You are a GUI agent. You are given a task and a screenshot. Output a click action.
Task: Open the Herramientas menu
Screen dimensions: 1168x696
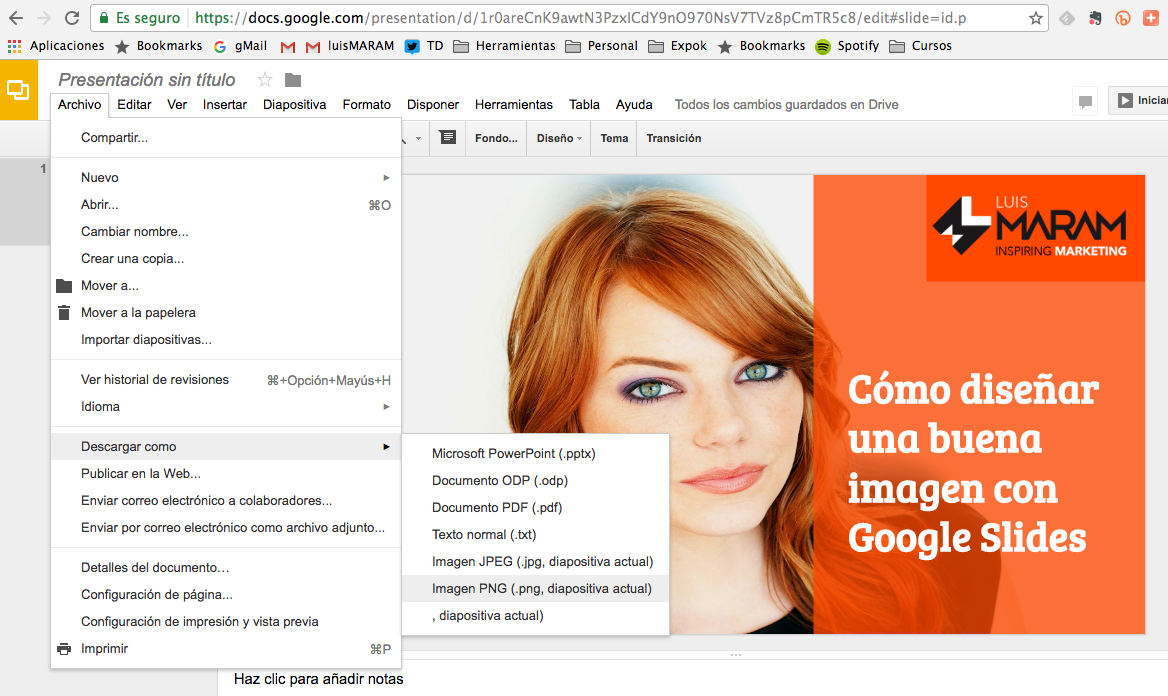click(513, 104)
